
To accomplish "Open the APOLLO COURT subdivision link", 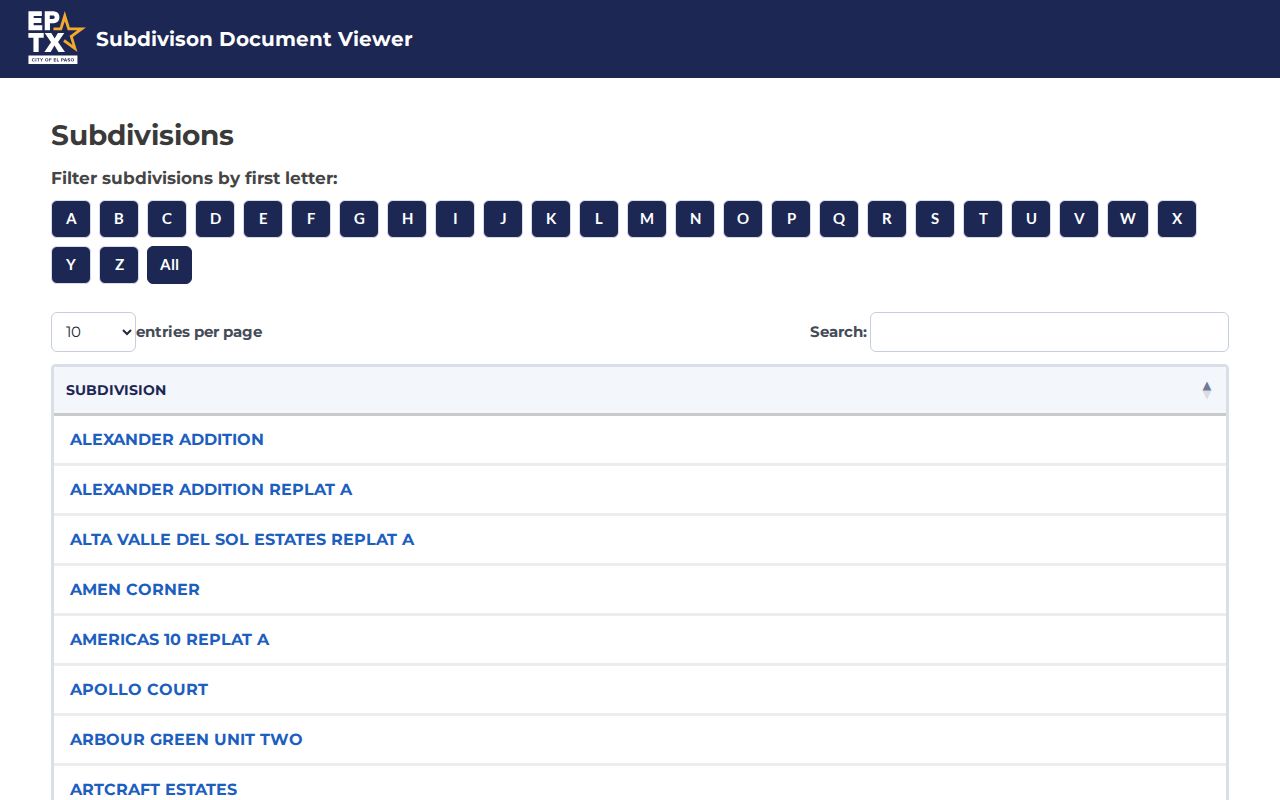I will click(x=139, y=689).
